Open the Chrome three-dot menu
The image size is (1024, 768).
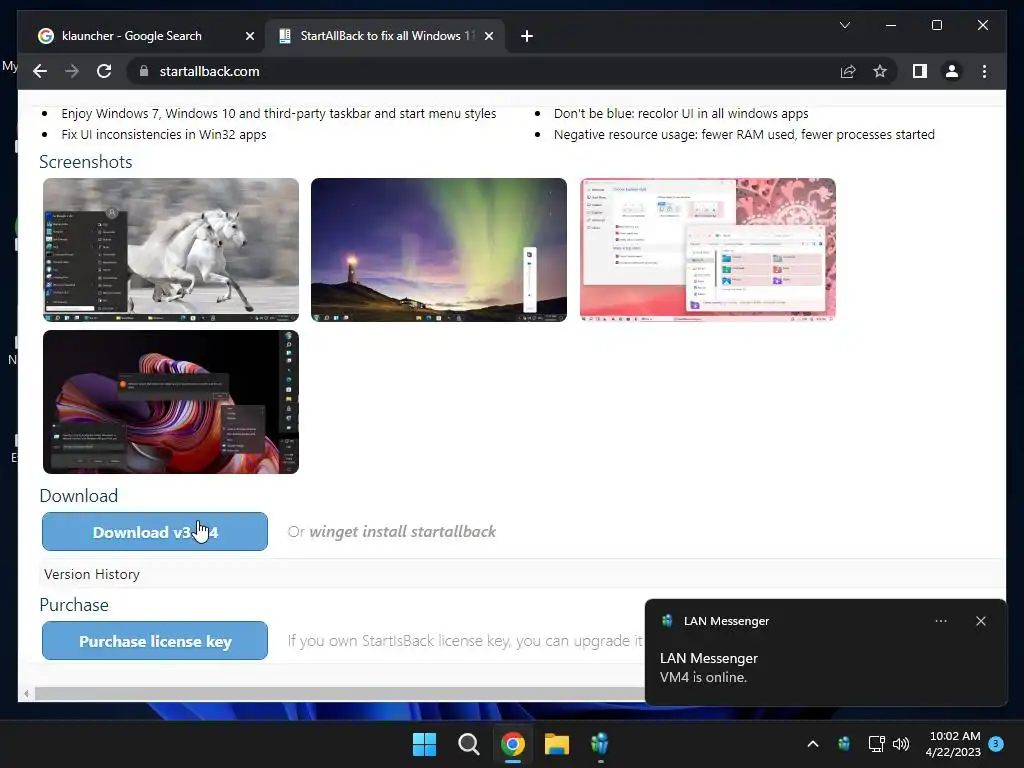point(984,71)
